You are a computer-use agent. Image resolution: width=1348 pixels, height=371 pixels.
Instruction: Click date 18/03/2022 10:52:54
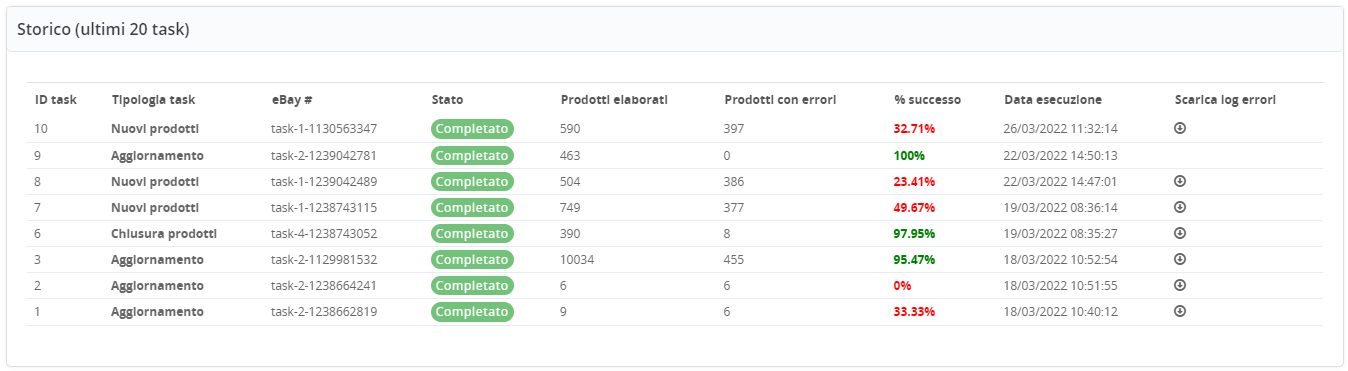pyautogui.click(x=1060, y=259)
